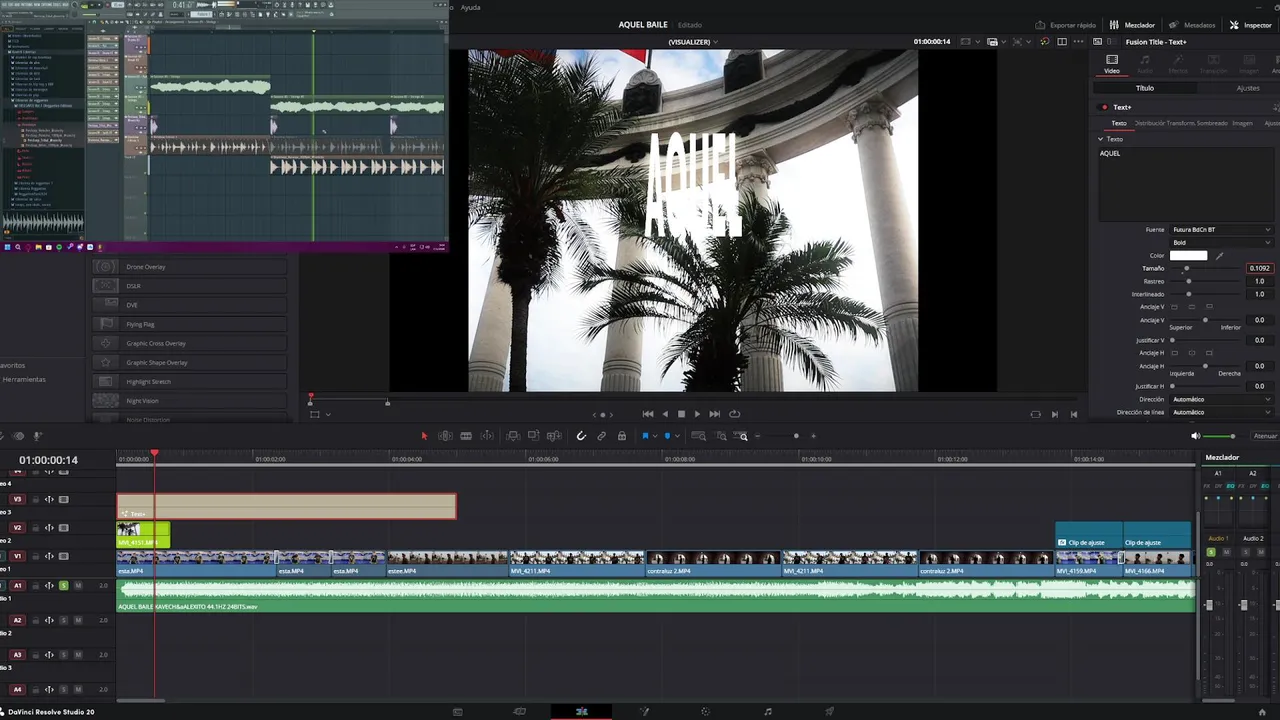Jump to last frame of timeline
The height and width of the screenshot is (720, 1280).
(714, 414)
